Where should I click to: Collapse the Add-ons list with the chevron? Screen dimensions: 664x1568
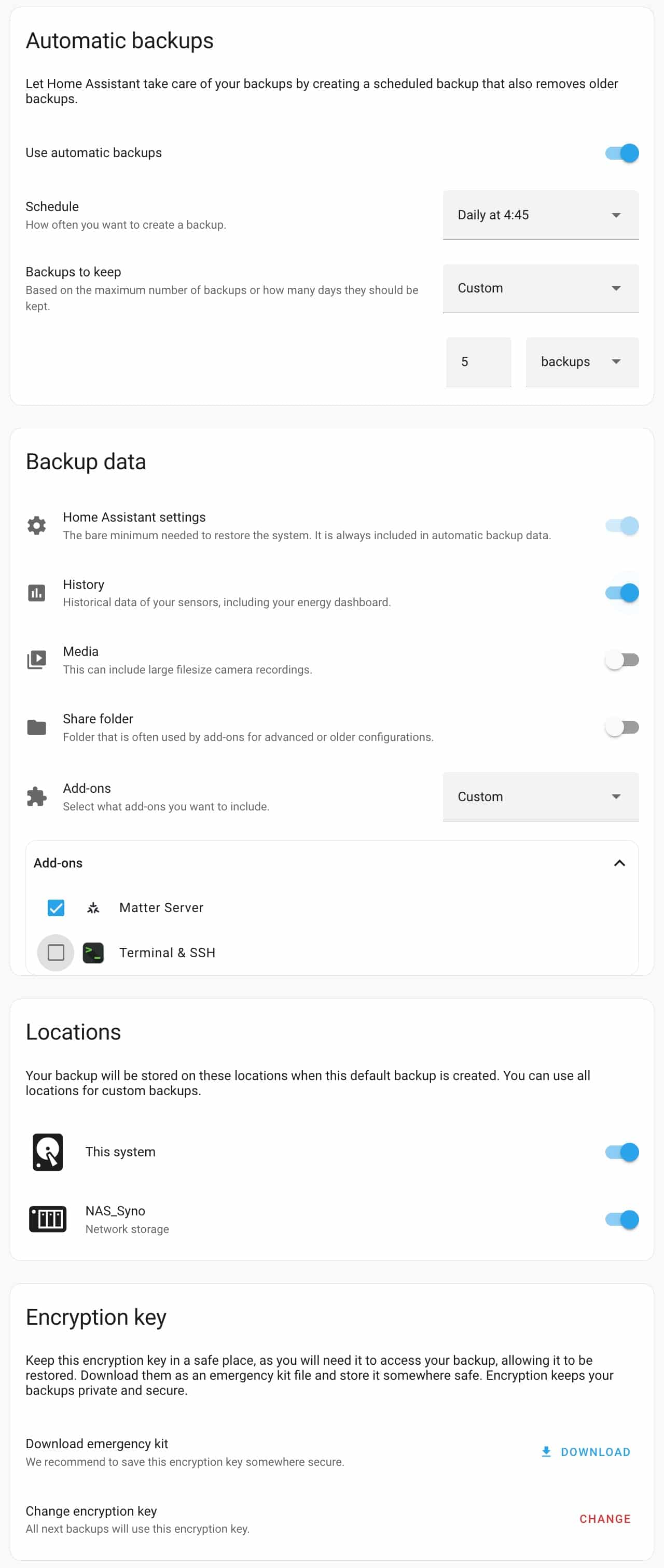pos(619,863)
